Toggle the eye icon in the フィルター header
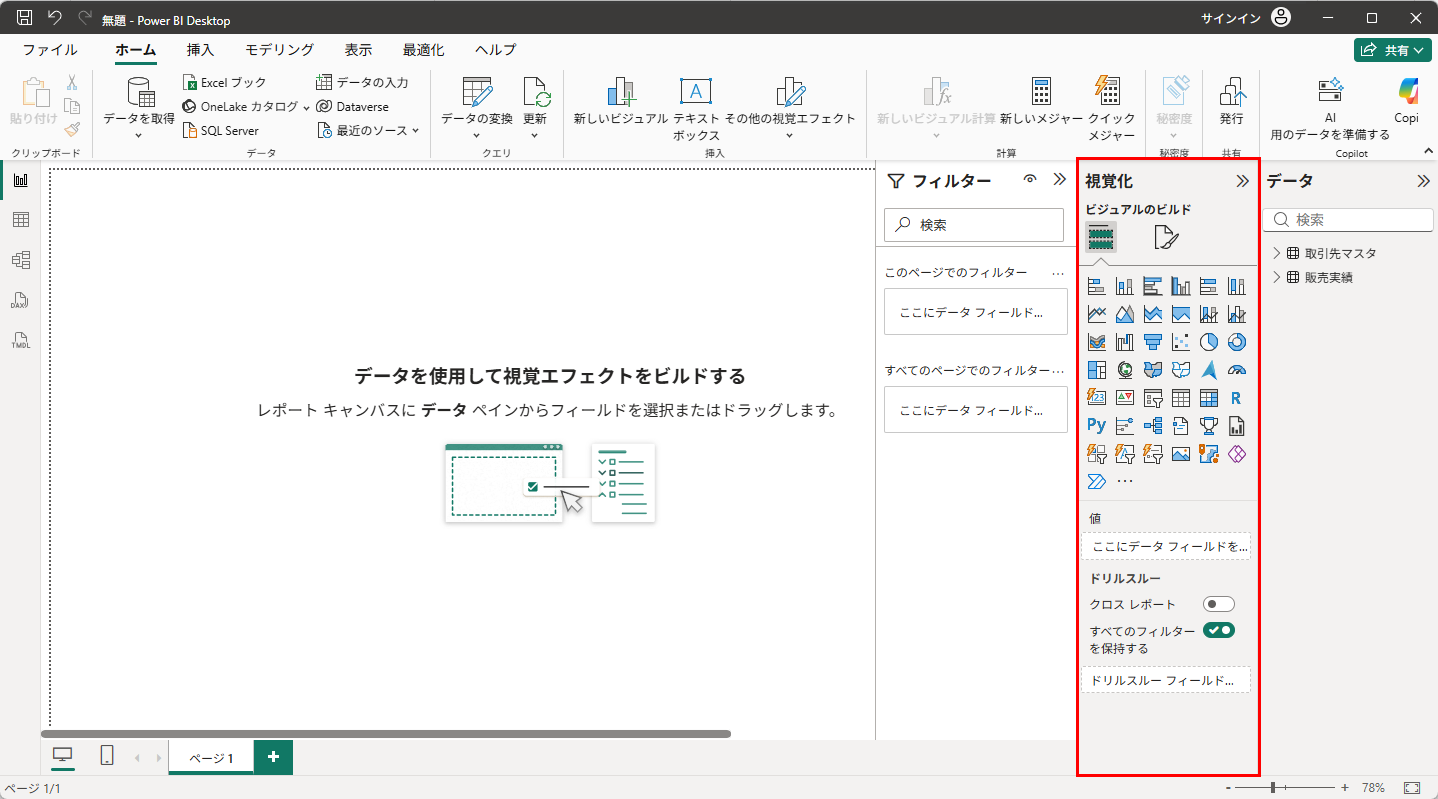Image resolution: width=1438 pixels, height=799 pixels. [x=1030, y=180]
